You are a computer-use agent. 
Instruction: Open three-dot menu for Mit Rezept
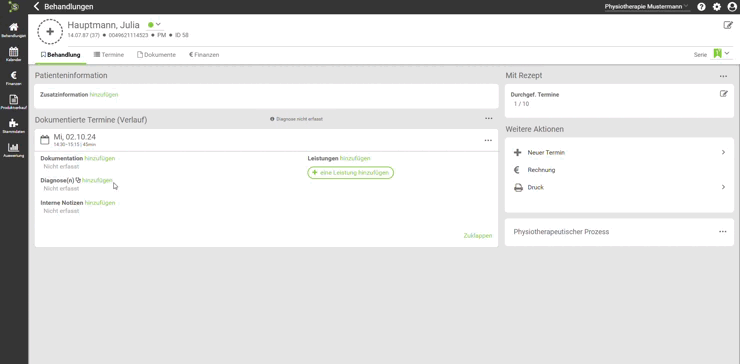pyautogui.click(x=723, y=76)
